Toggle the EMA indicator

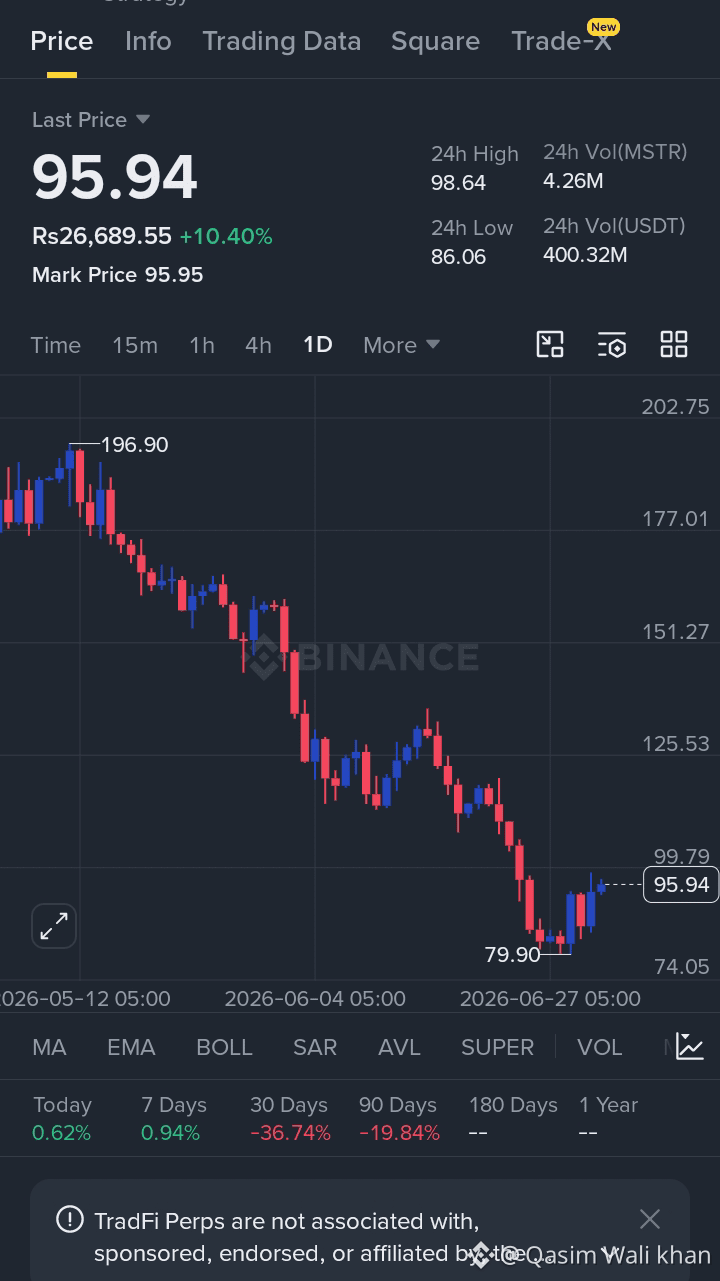click(x=131, y=1047)
